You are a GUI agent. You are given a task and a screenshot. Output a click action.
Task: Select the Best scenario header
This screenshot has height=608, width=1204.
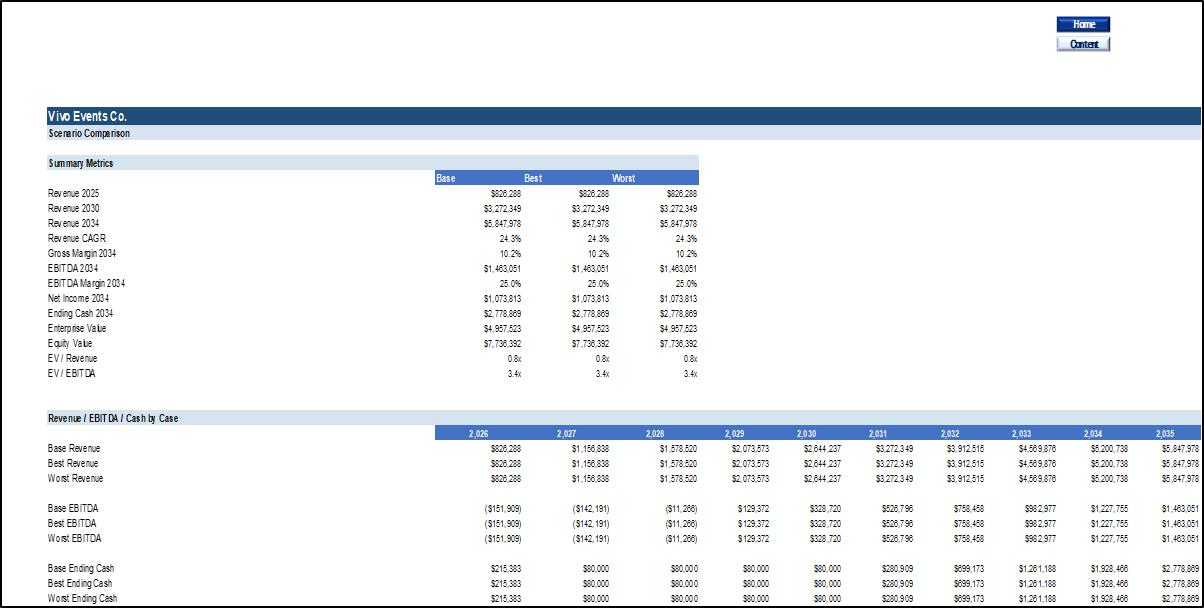(531, 177)
